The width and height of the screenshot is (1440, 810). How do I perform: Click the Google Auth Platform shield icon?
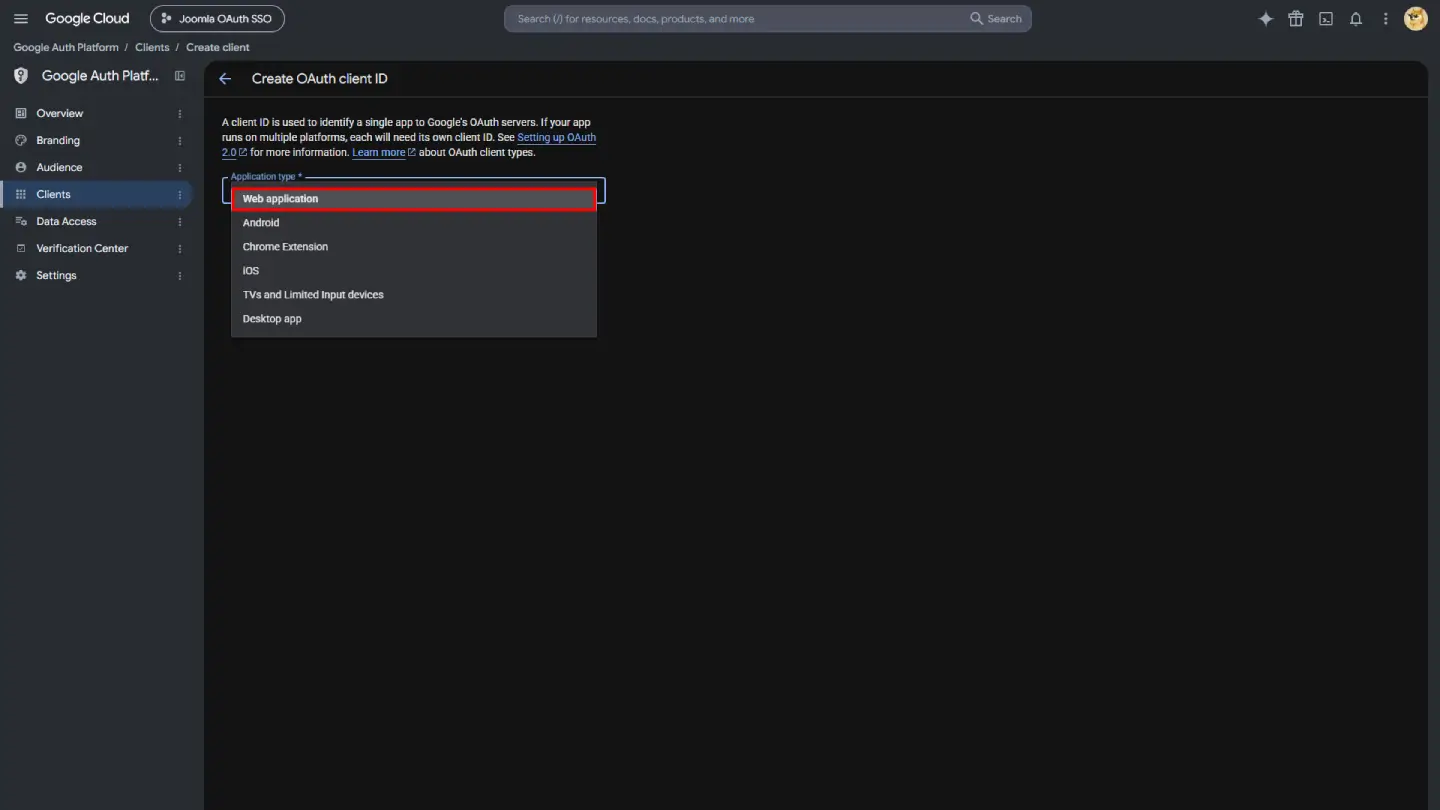(21, 76)
